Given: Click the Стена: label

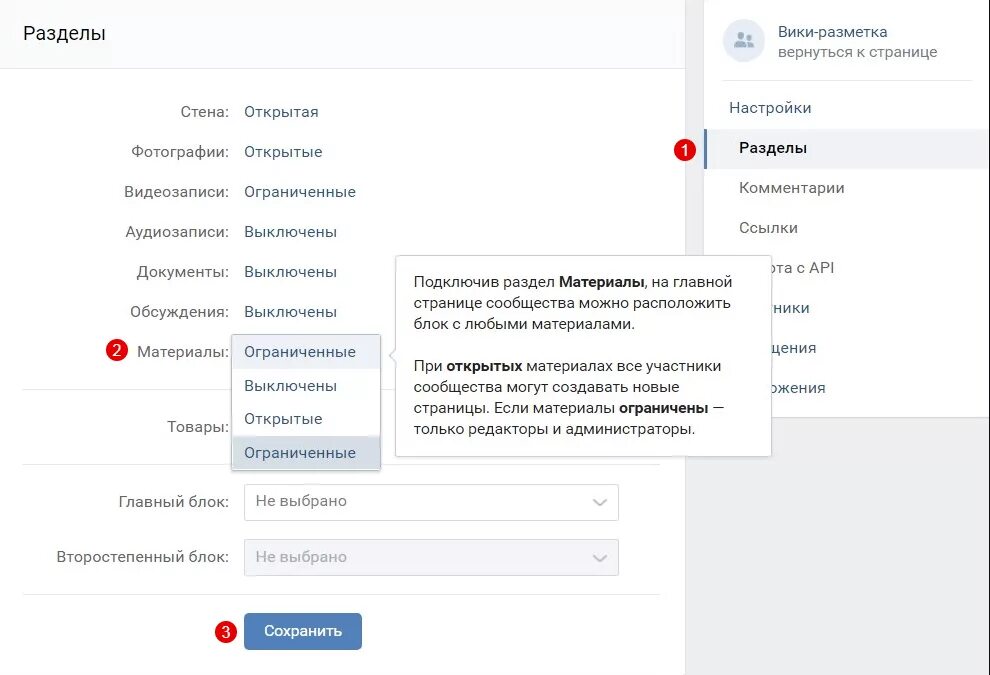Looking at the screenshot, I should [x=205, y=112].
